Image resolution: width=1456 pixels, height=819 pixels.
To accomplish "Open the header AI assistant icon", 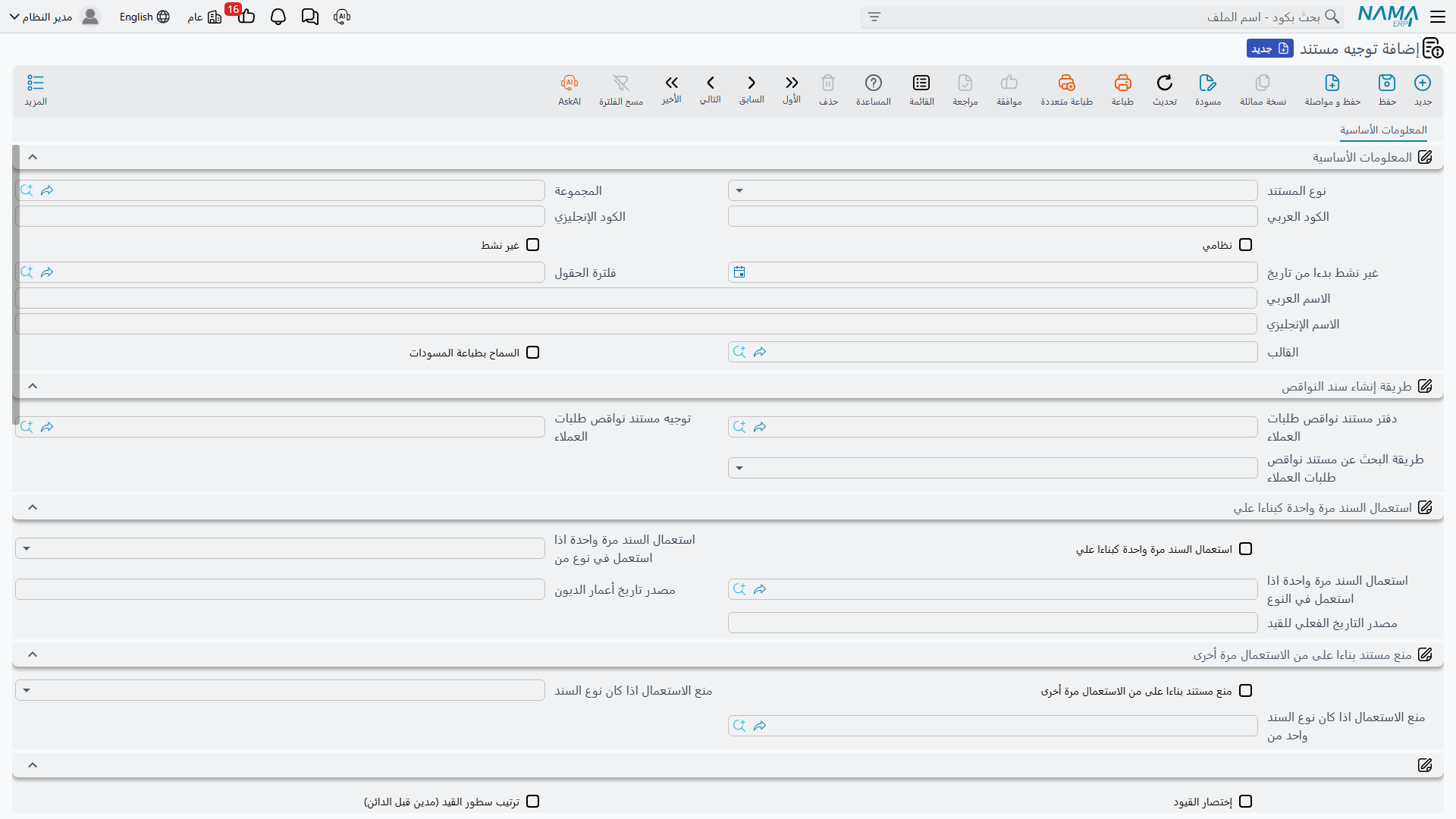I will point(342,17).
